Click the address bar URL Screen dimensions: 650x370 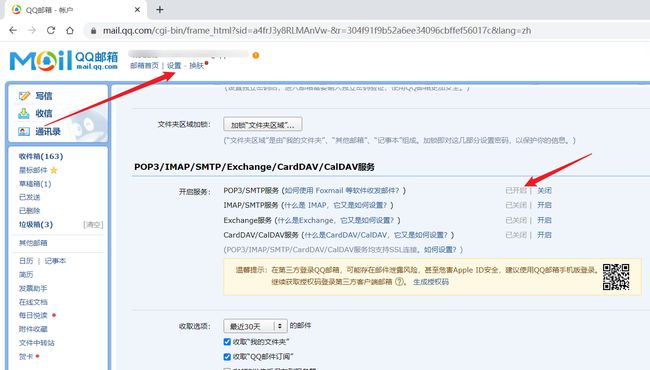317,31
